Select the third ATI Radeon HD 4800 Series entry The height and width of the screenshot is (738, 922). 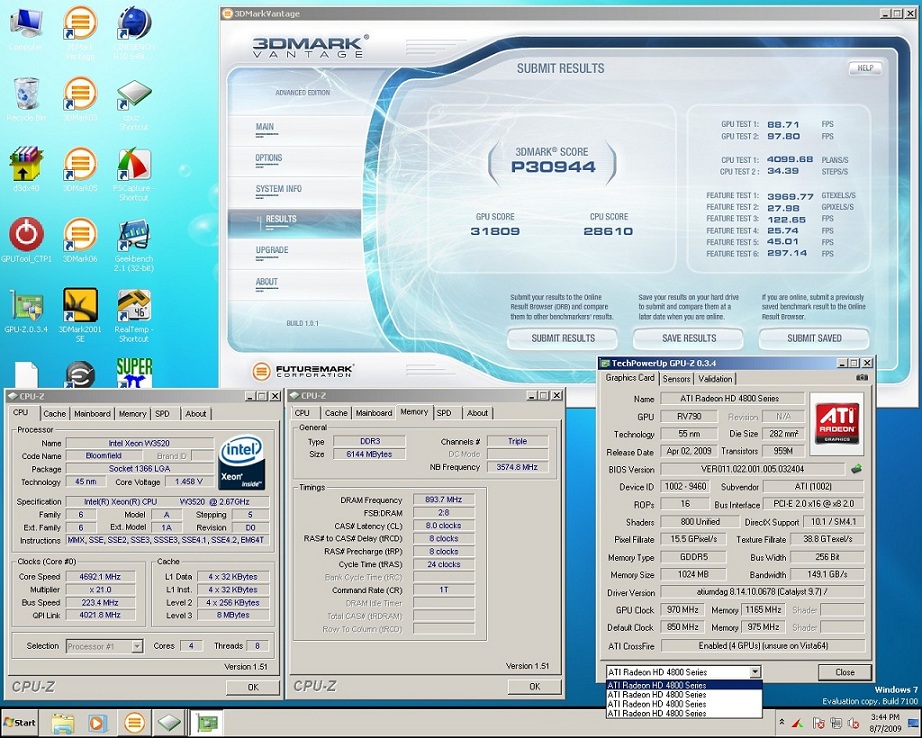[x=684, y=704]
